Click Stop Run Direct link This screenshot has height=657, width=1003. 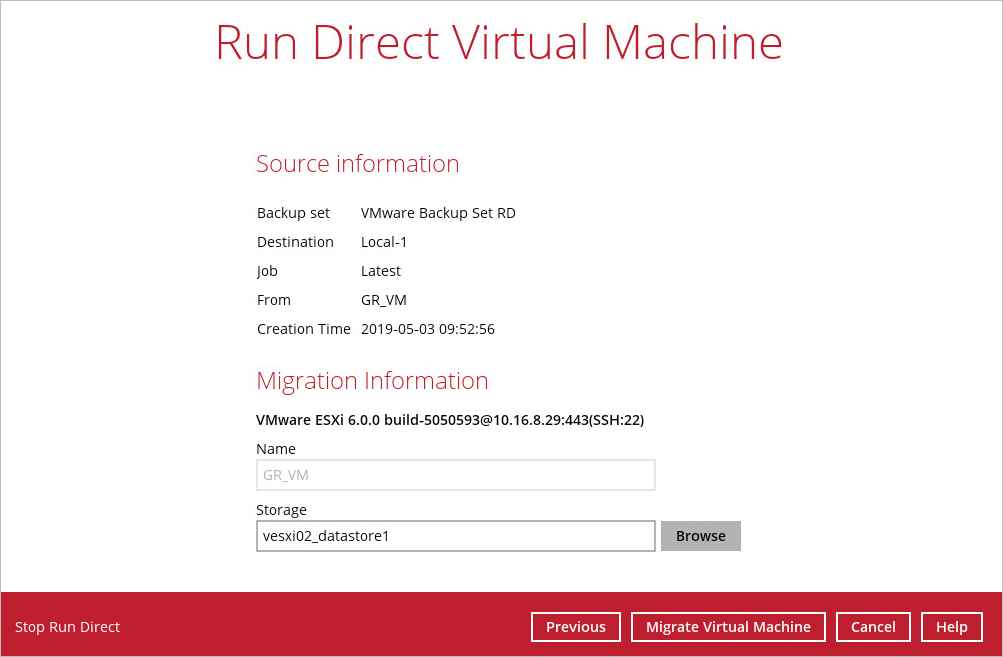(x=67, y=627)
